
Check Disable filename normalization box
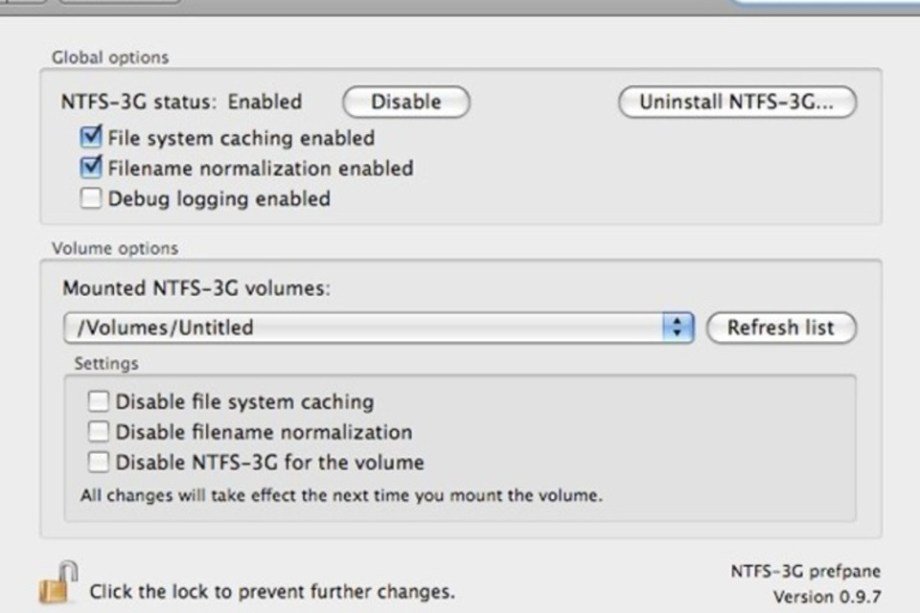click(98, 432)
